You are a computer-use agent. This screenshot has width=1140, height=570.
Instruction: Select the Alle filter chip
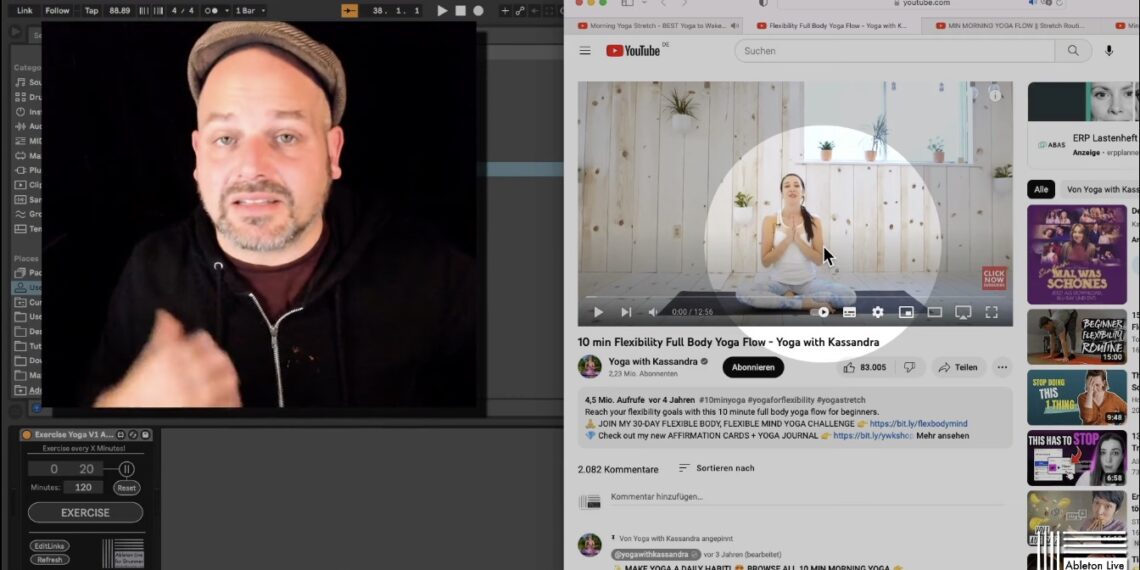(x=1041, y=189)
